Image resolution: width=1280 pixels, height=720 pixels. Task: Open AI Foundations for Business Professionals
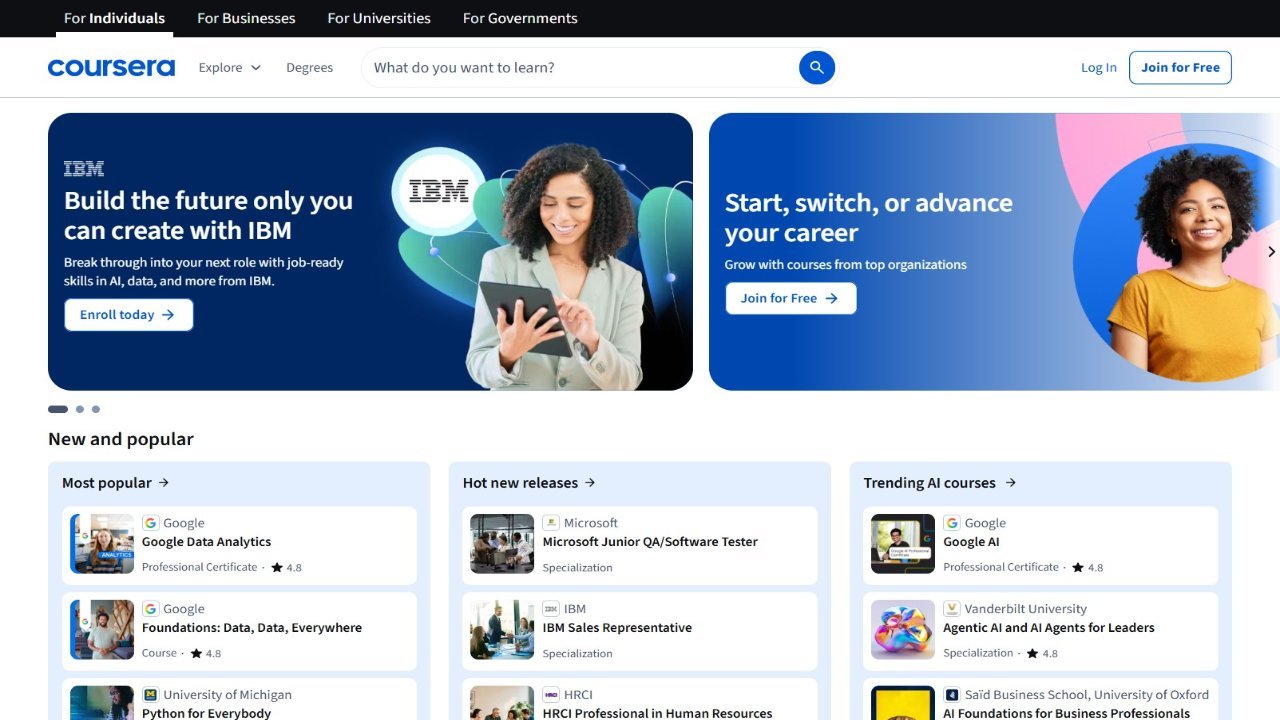[1066, 713]
